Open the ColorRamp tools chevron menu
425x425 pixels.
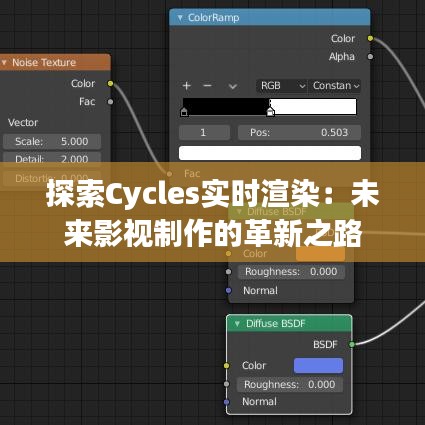pyautogui.click(x=233, y=87)
